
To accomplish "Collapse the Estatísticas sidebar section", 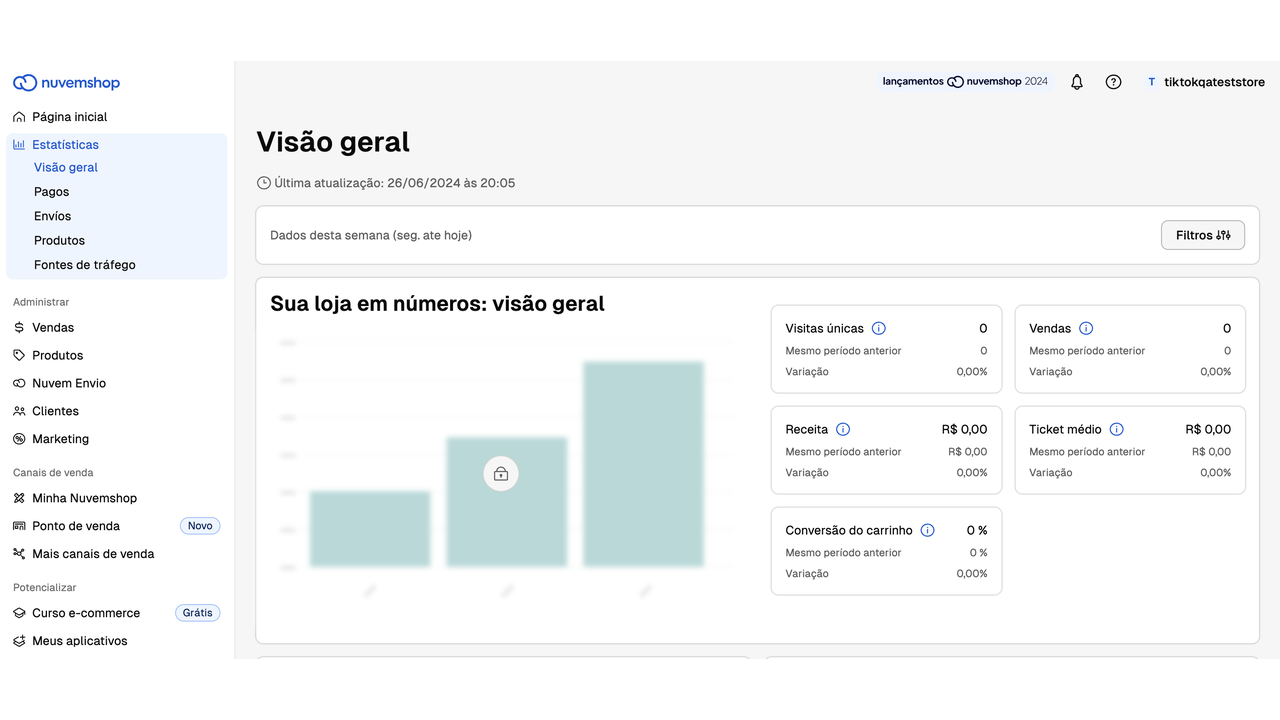I will [x=65, y=145].
